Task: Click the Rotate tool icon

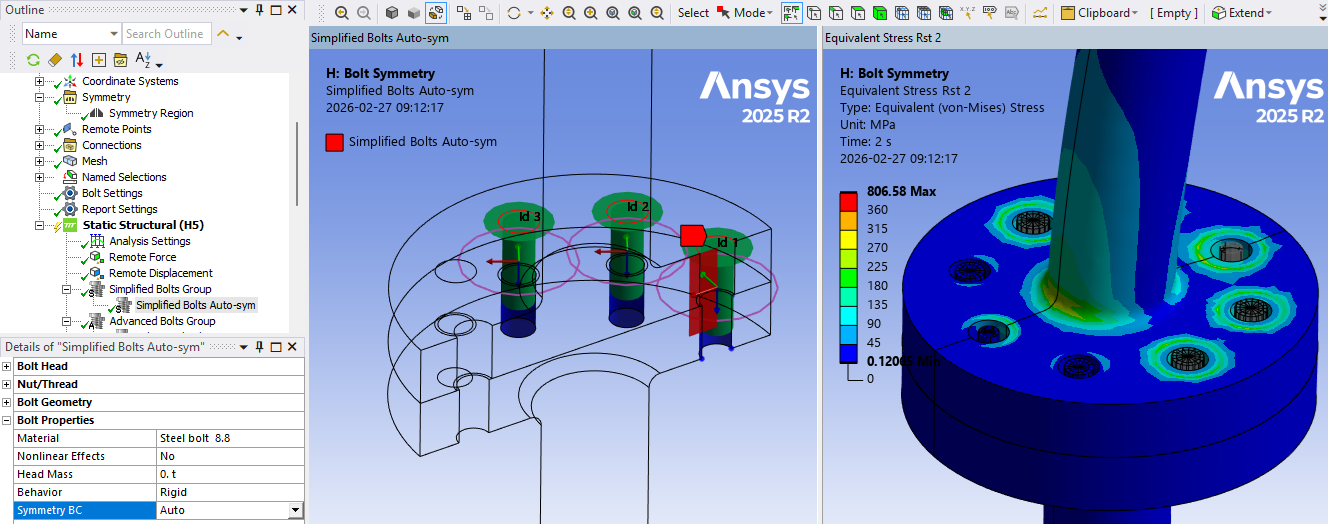Action: [x=514, y=13]
